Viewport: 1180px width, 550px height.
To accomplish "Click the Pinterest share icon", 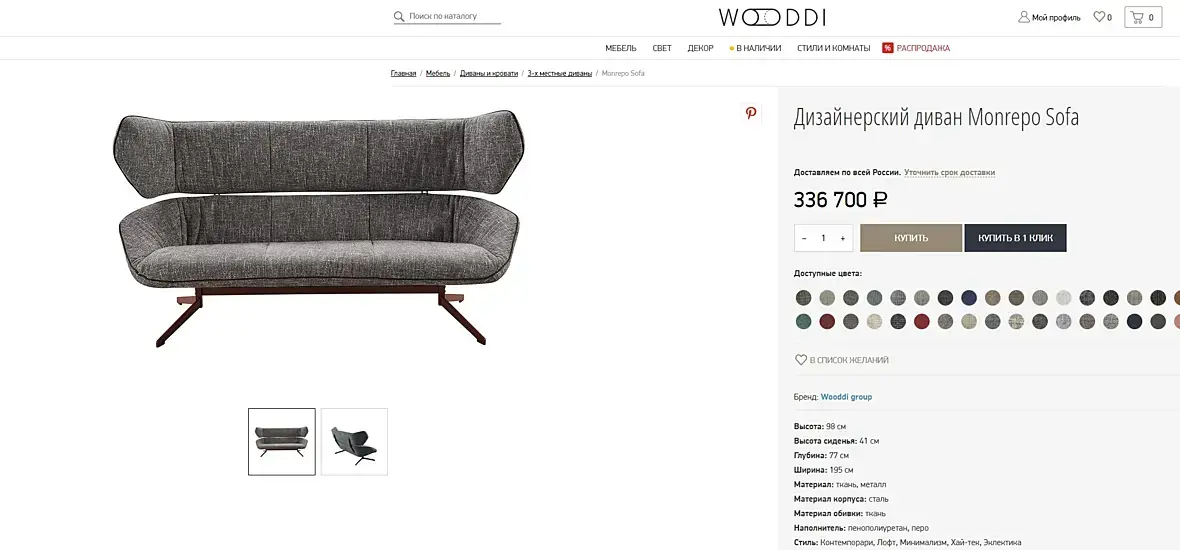I will click(x=750, y=113).
